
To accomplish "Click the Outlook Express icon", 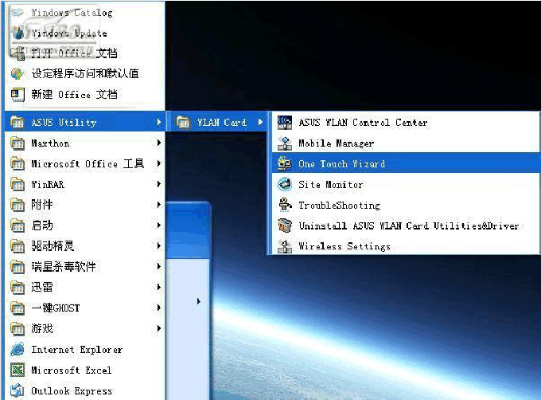I will click(17, 391).
